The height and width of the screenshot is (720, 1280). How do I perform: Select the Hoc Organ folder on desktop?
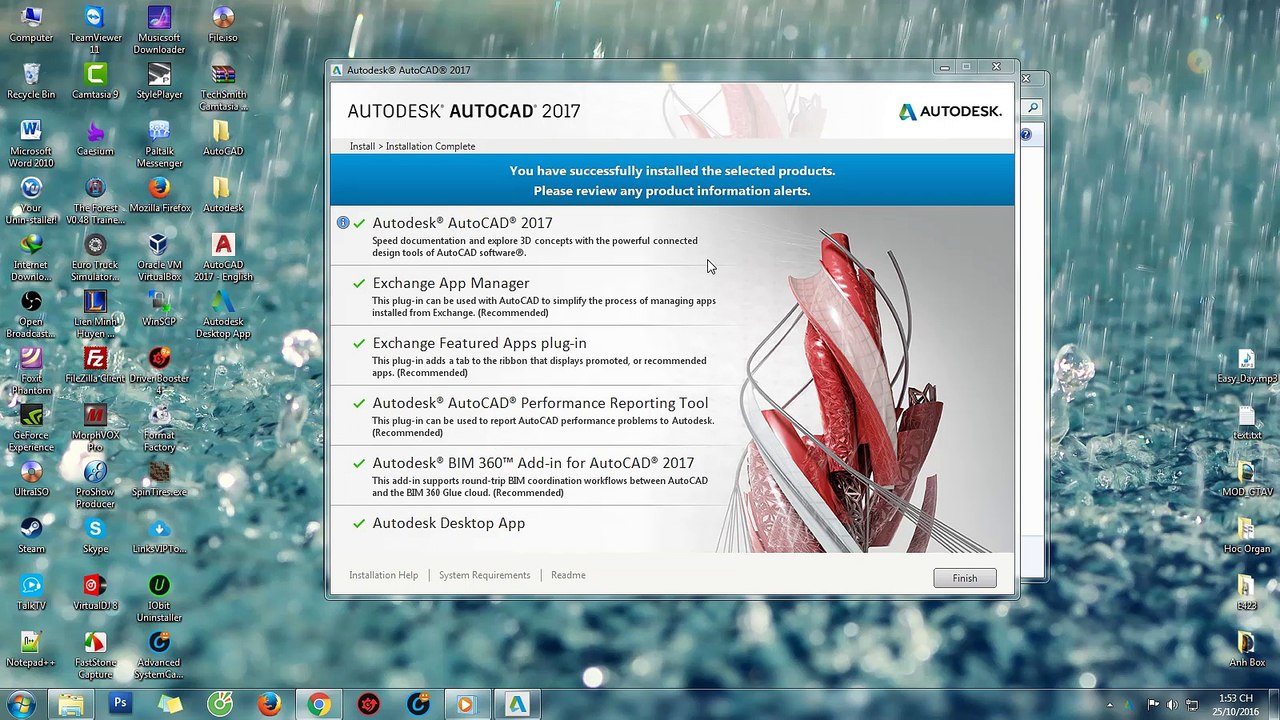[1246, 537]
